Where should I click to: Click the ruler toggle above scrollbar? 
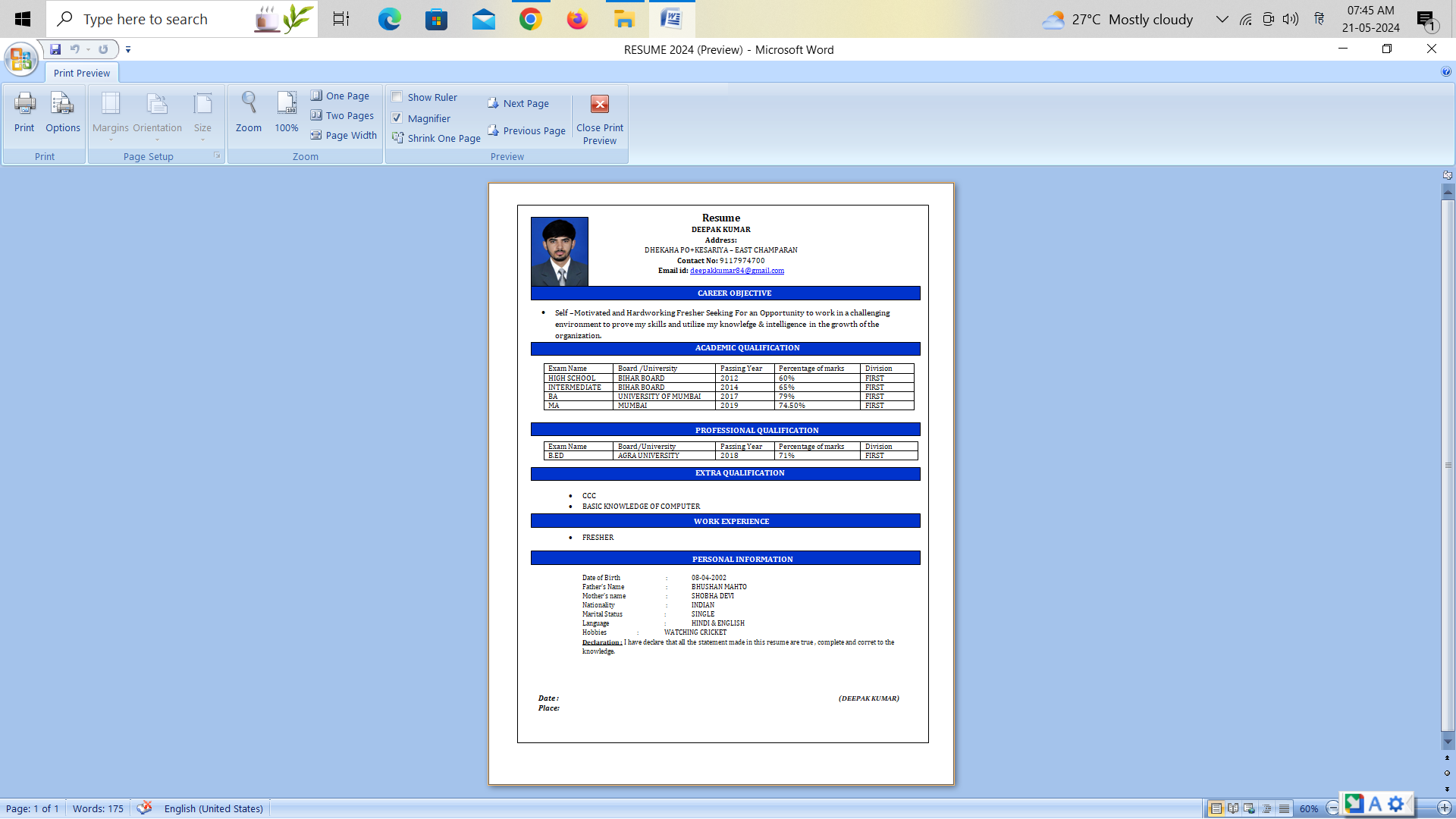point(1447,174)
